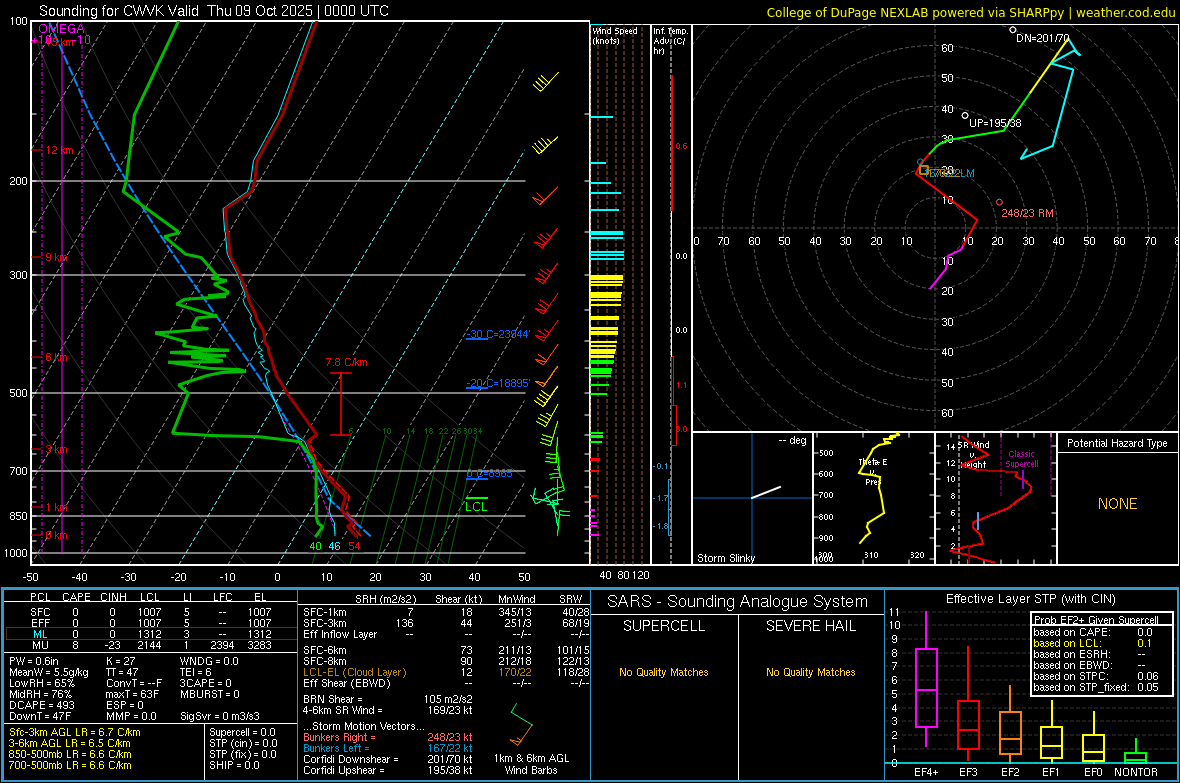
Task: Click the magenta EF4+ box plot
Action: (x=926, y=679)
